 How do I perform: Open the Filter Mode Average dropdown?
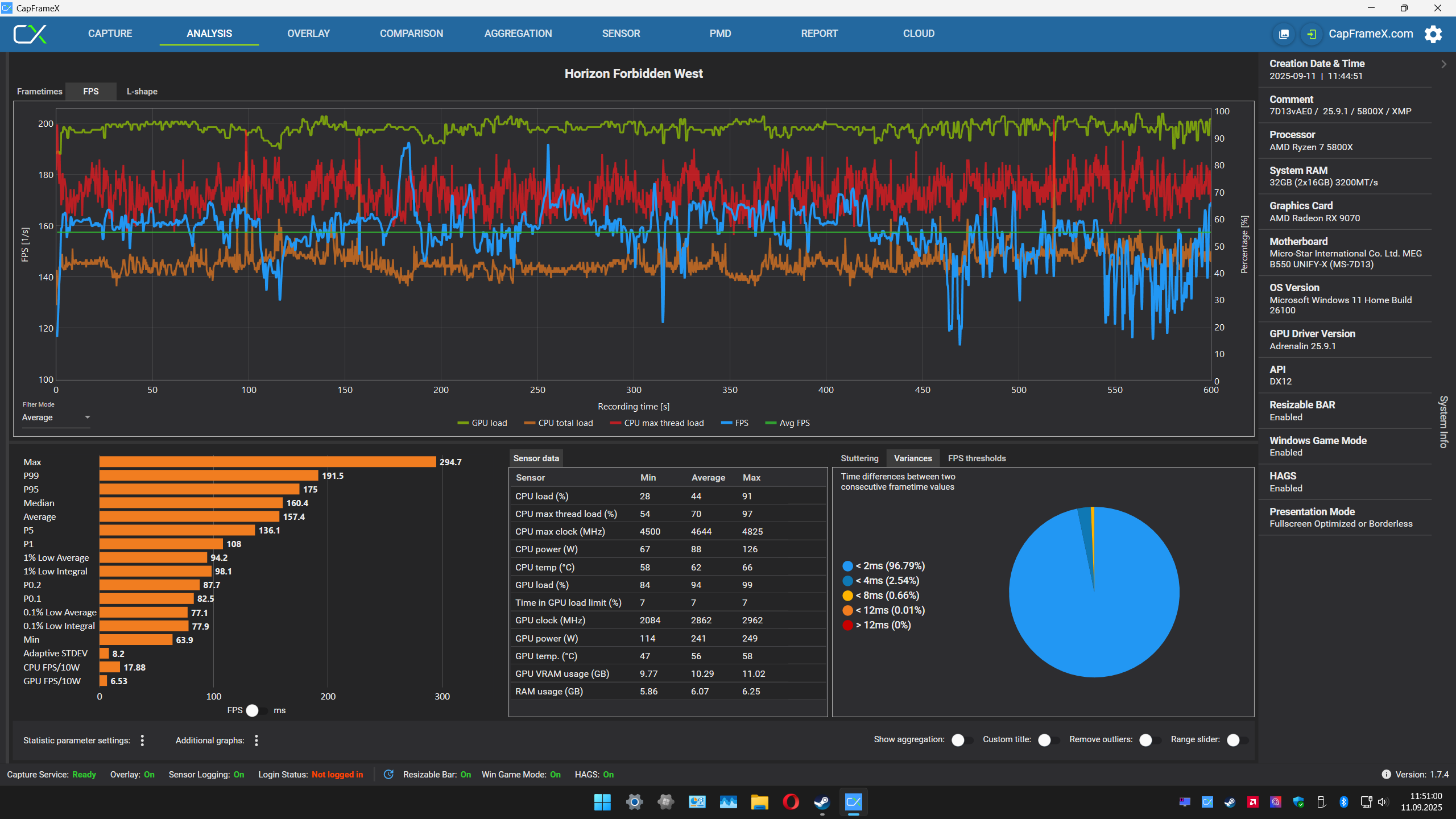click(x=55, y=417)
